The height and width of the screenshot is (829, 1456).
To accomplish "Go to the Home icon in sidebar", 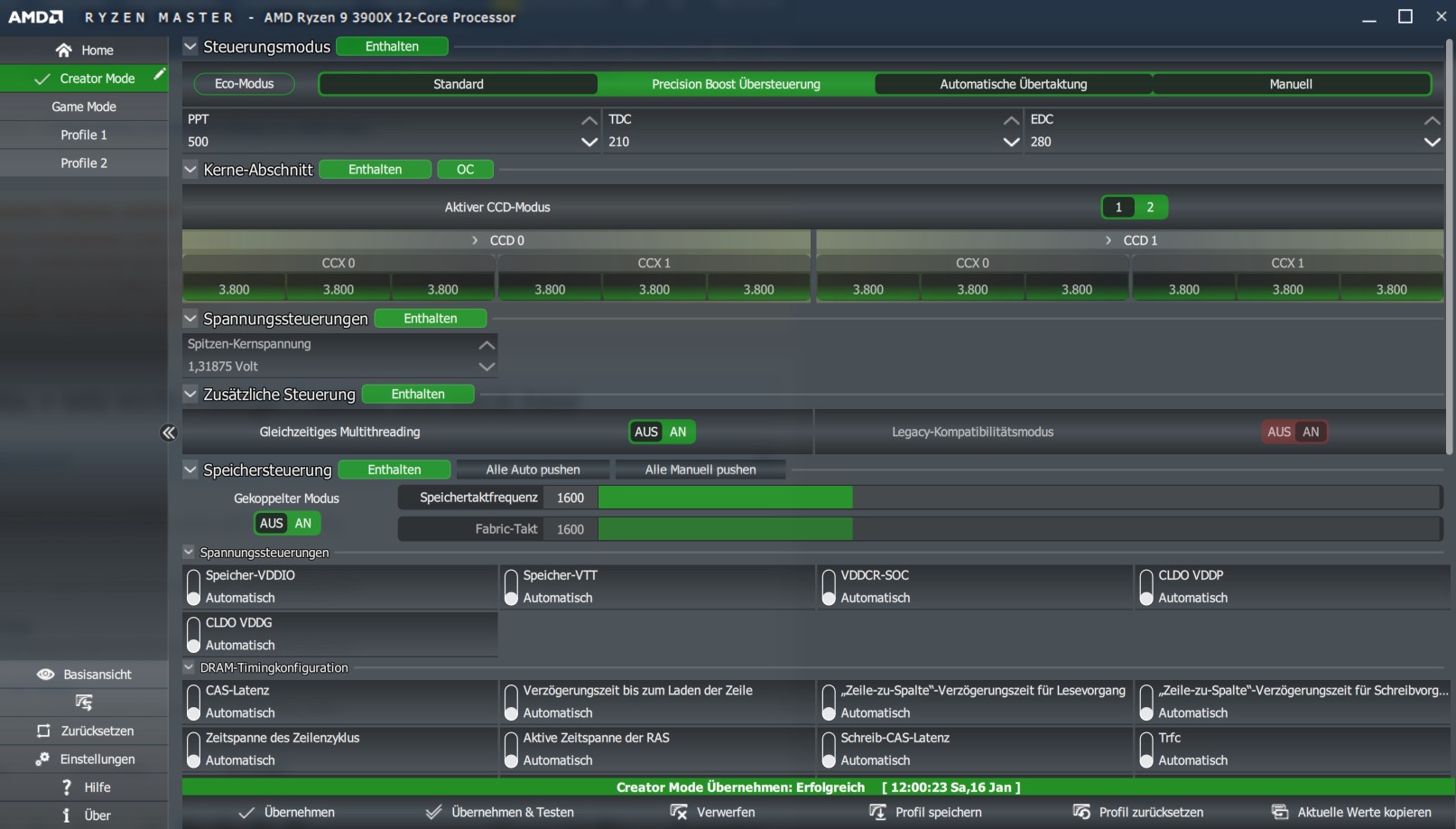I will point(63,51).
